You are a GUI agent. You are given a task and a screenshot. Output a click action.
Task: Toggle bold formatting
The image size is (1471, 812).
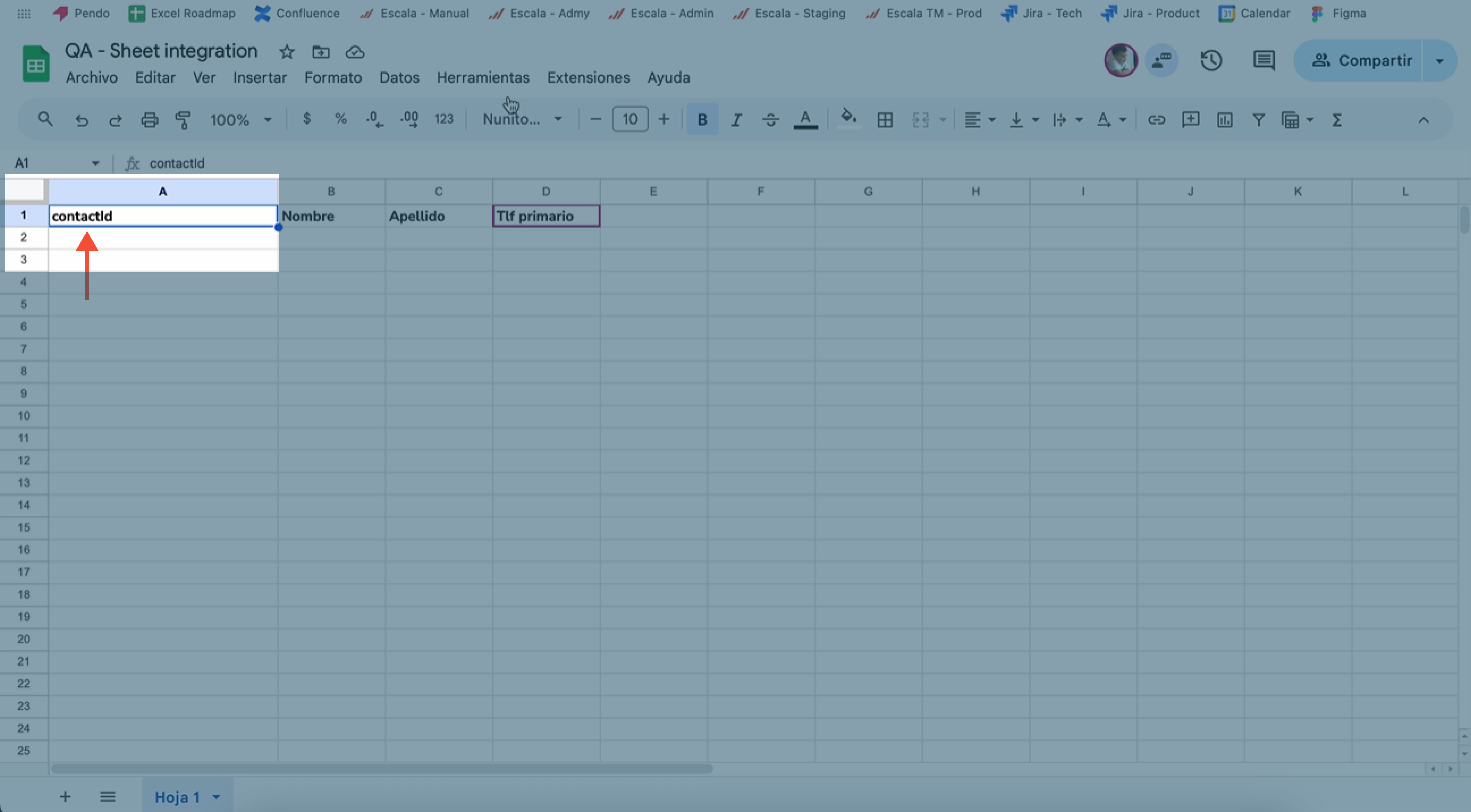coord(702,119)
